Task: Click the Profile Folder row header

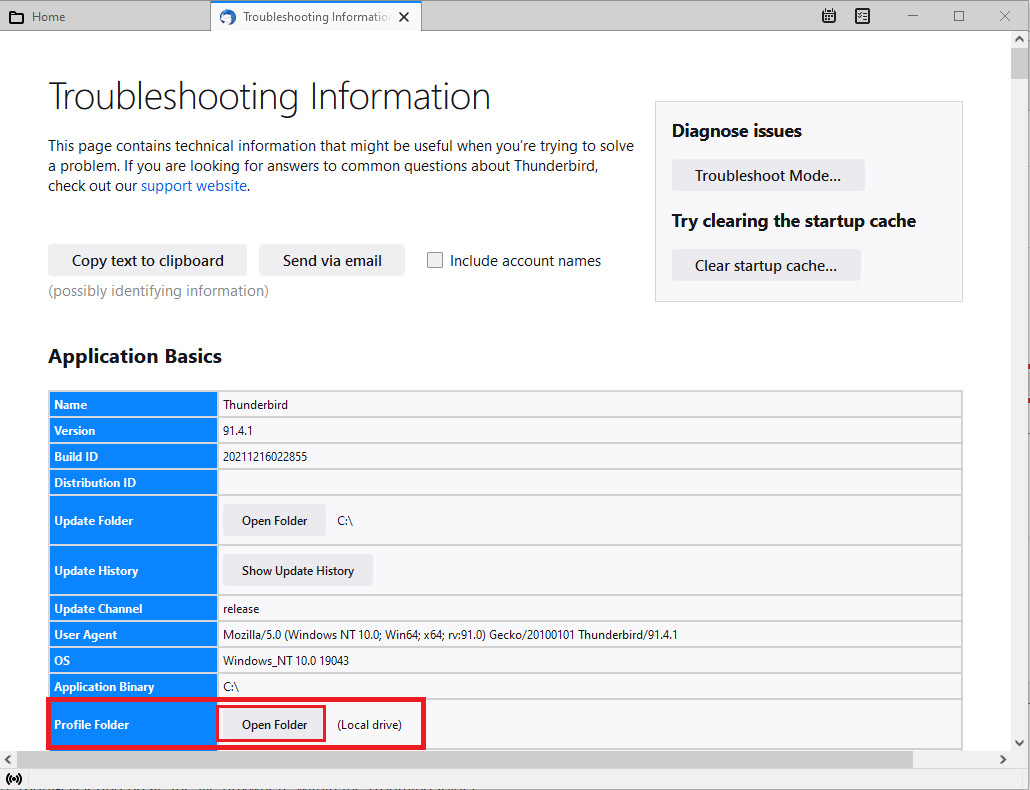Action: tap(133, 724)
